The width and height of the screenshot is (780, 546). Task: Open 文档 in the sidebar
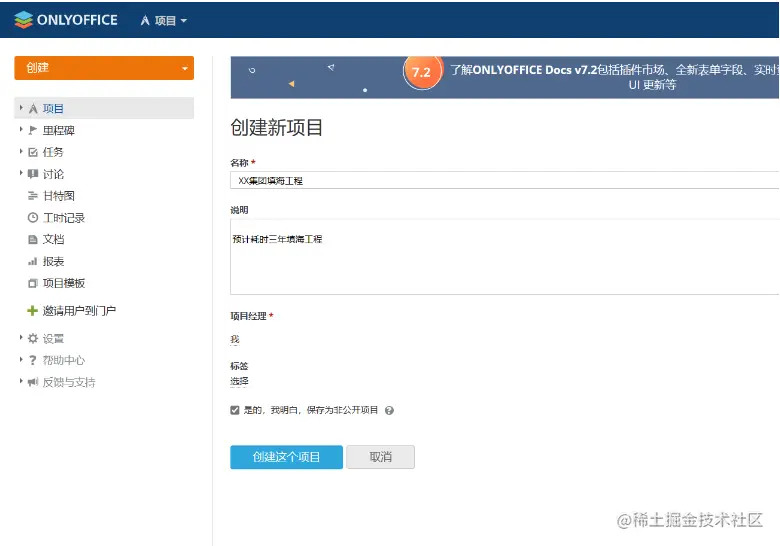coord(53,239)
